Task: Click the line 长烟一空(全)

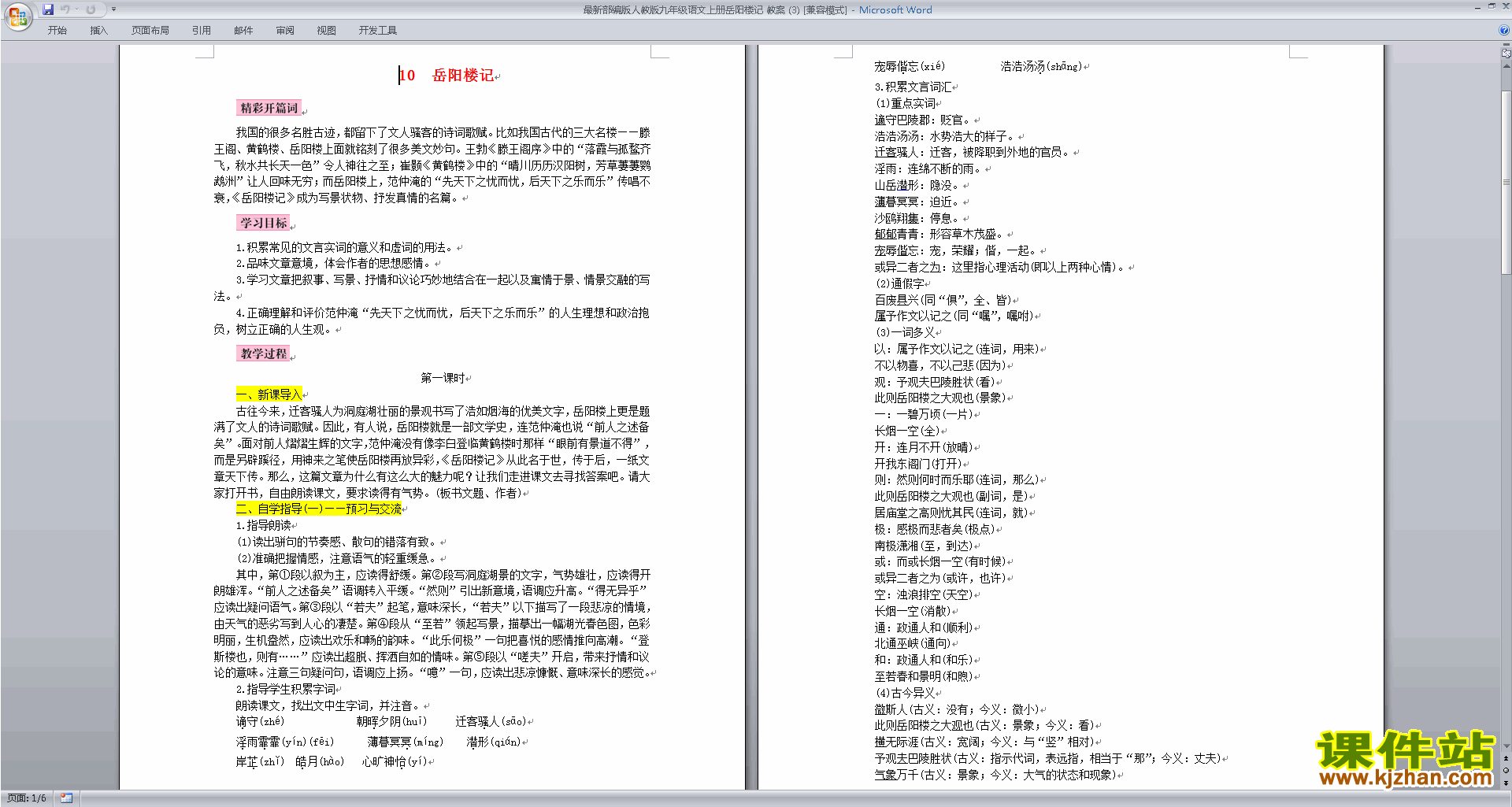Action: (x=907, y=431)
